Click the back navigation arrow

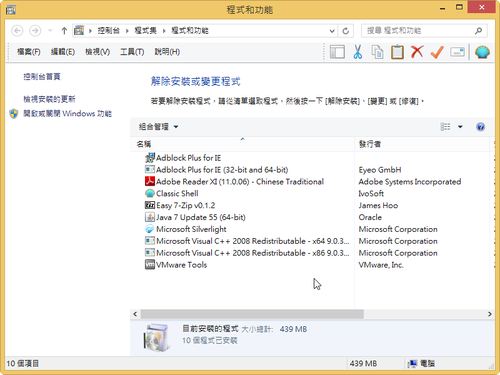pyautogui.click(x=17, y=31)
